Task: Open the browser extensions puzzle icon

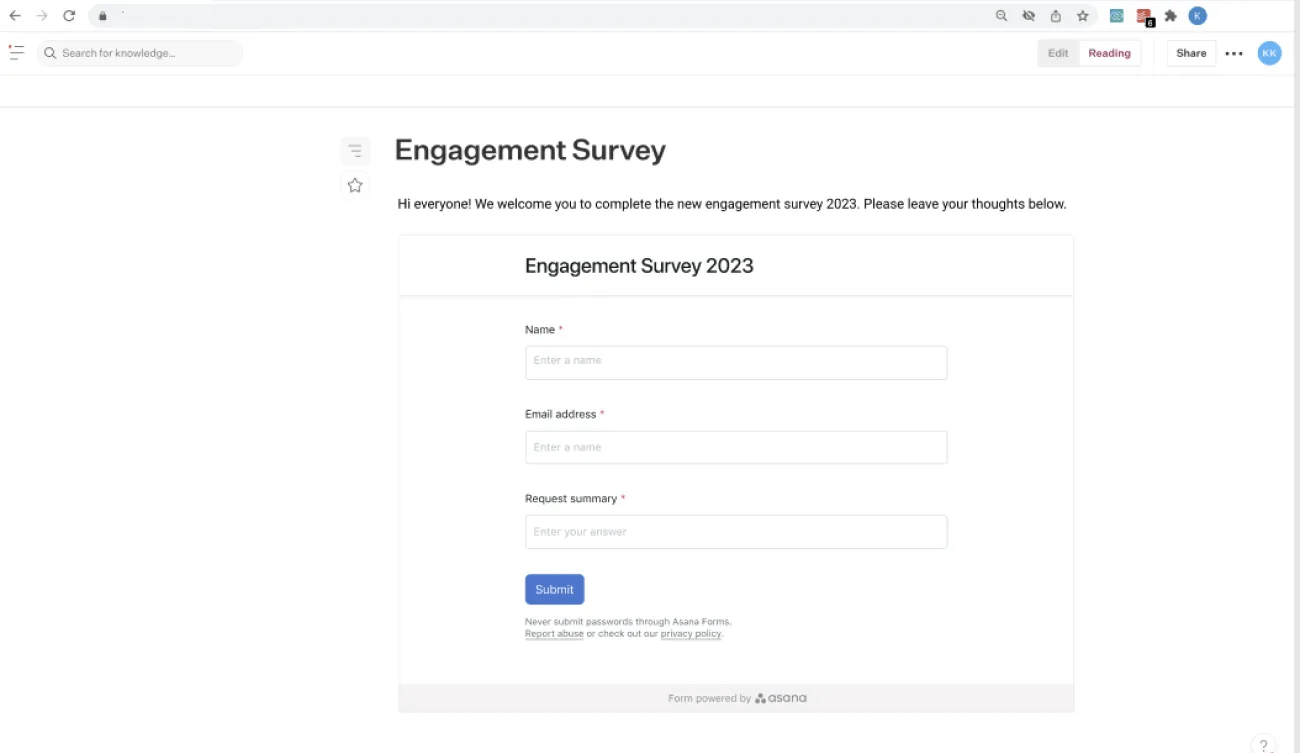Action: click(1170, 16)
